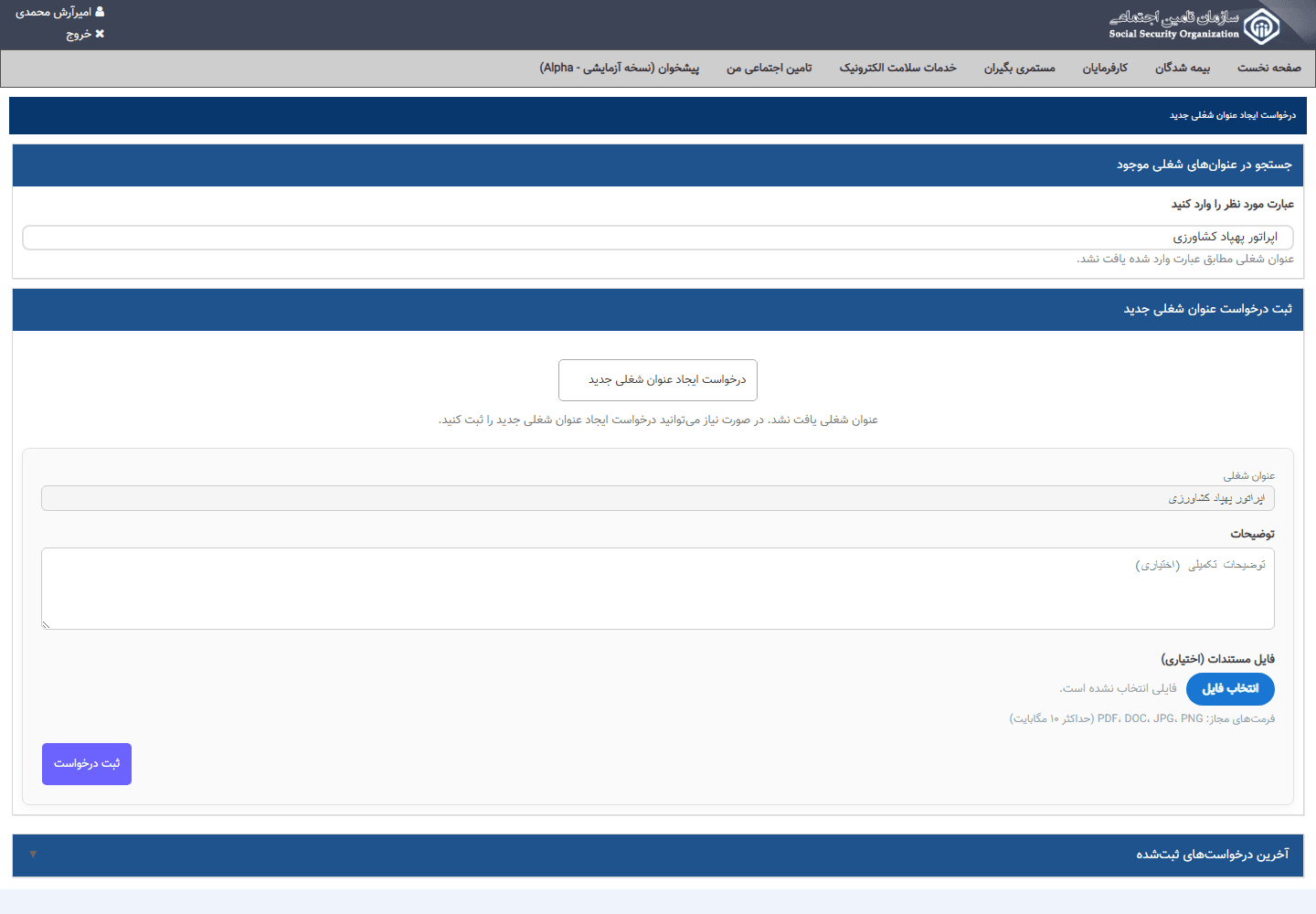Click the خروج logout X icon
This screenshot has width=1316, height=914.
(100, 34)
